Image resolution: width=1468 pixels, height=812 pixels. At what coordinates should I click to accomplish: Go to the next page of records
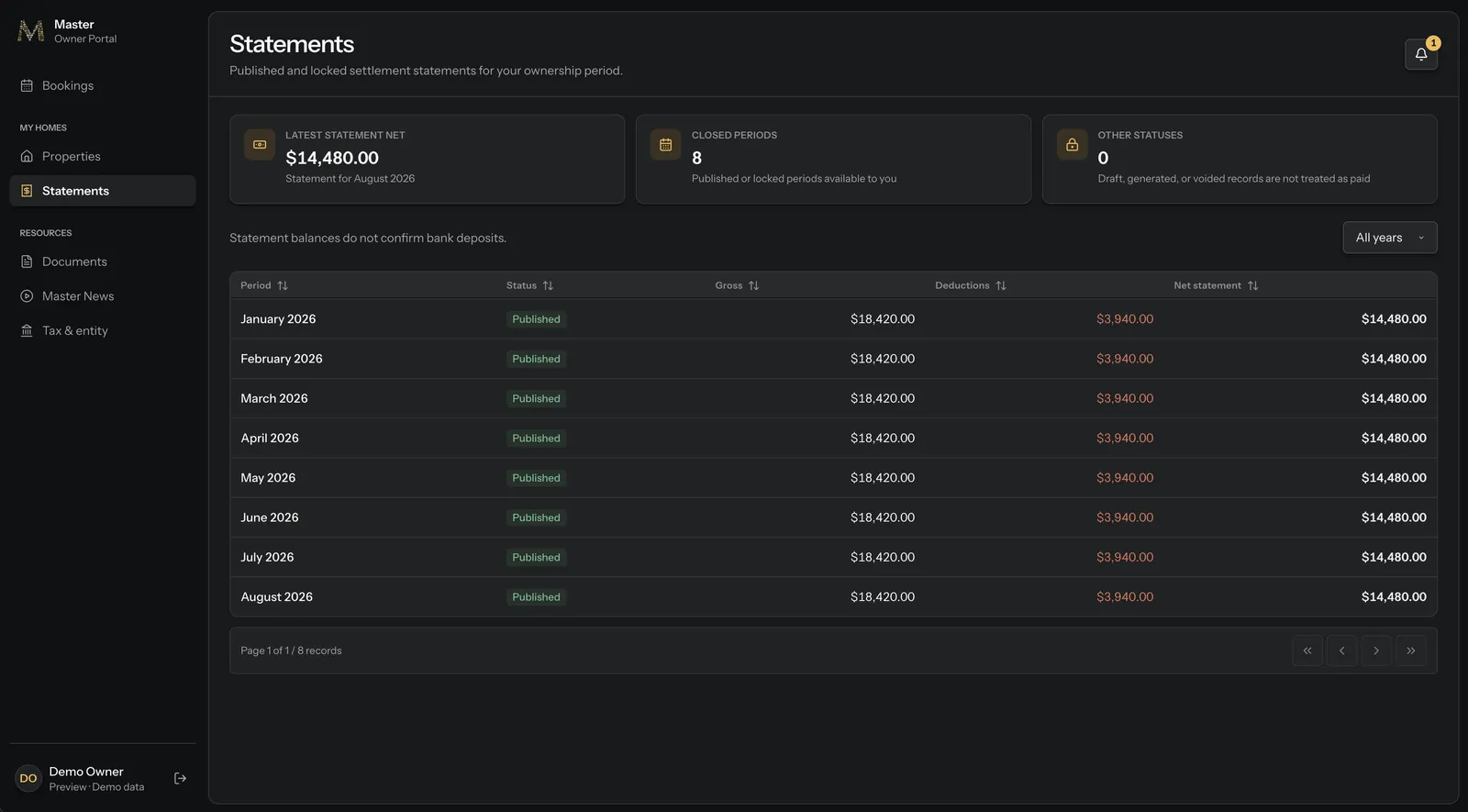(x=1376, y=651)
